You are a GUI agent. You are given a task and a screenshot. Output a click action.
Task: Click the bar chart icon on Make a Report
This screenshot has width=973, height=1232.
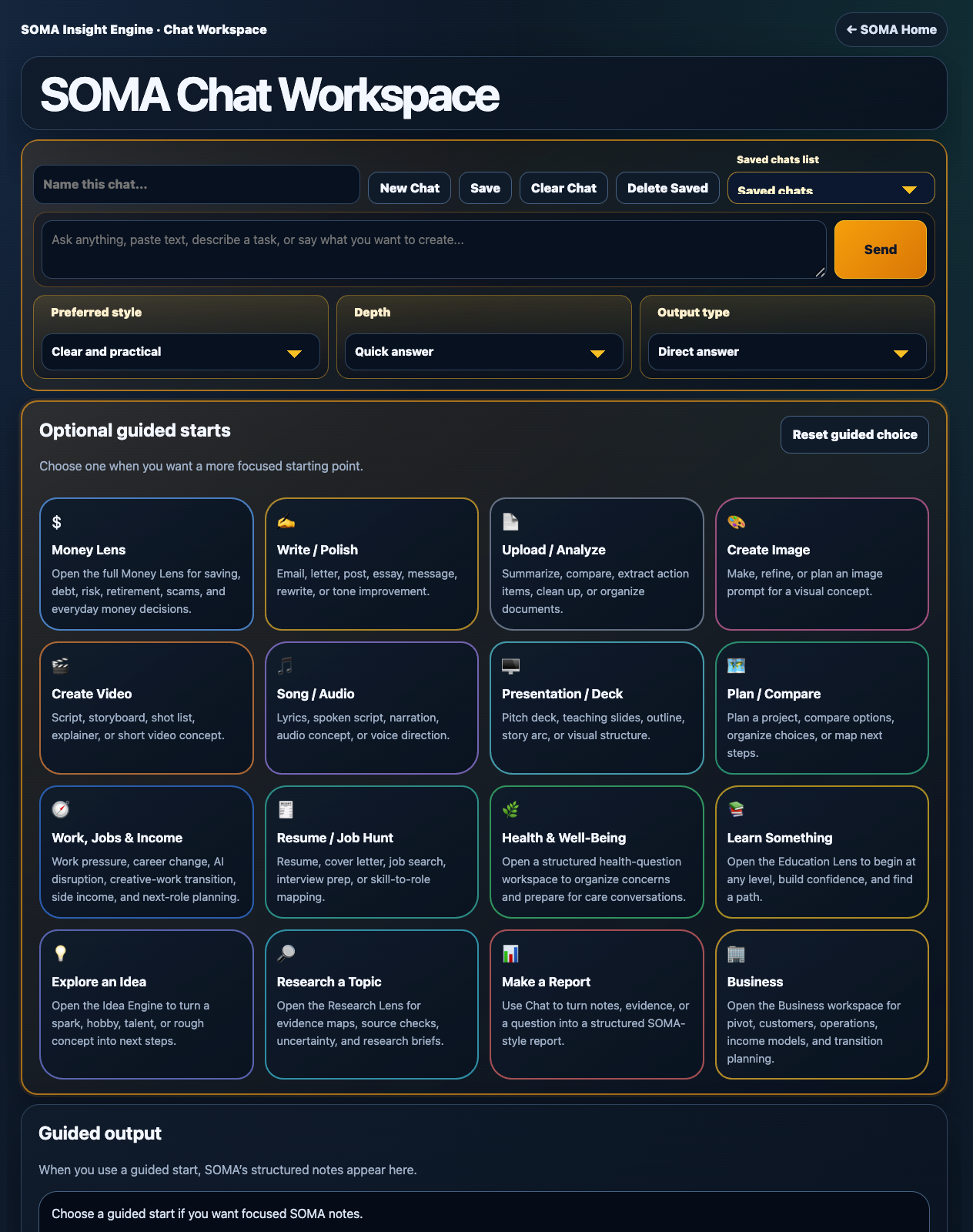pyautogui.click(x=510, y=954)
